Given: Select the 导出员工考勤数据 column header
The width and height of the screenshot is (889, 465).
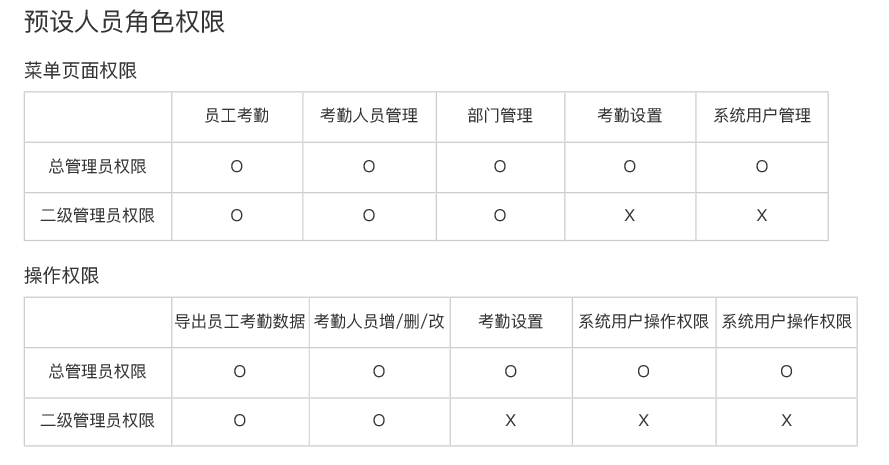Looking at the screenshot, I should tap(240, 322).
